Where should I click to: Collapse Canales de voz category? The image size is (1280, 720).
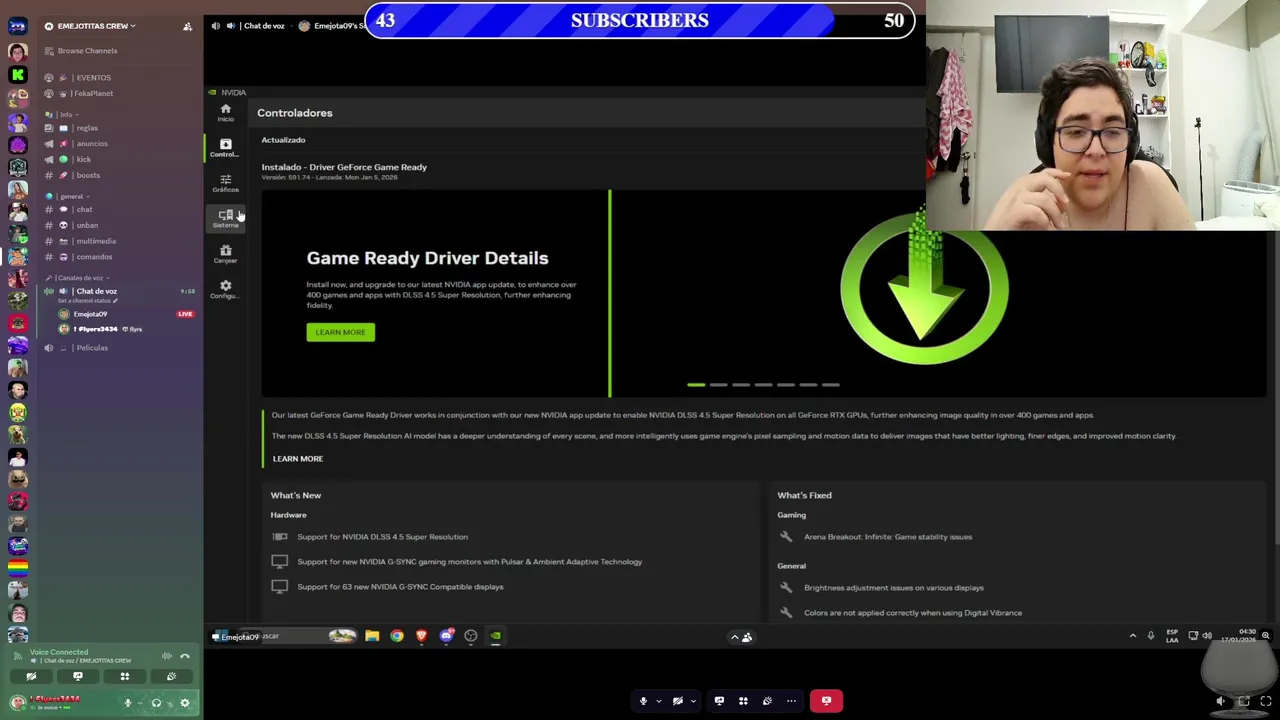click(x=80, y=278)
